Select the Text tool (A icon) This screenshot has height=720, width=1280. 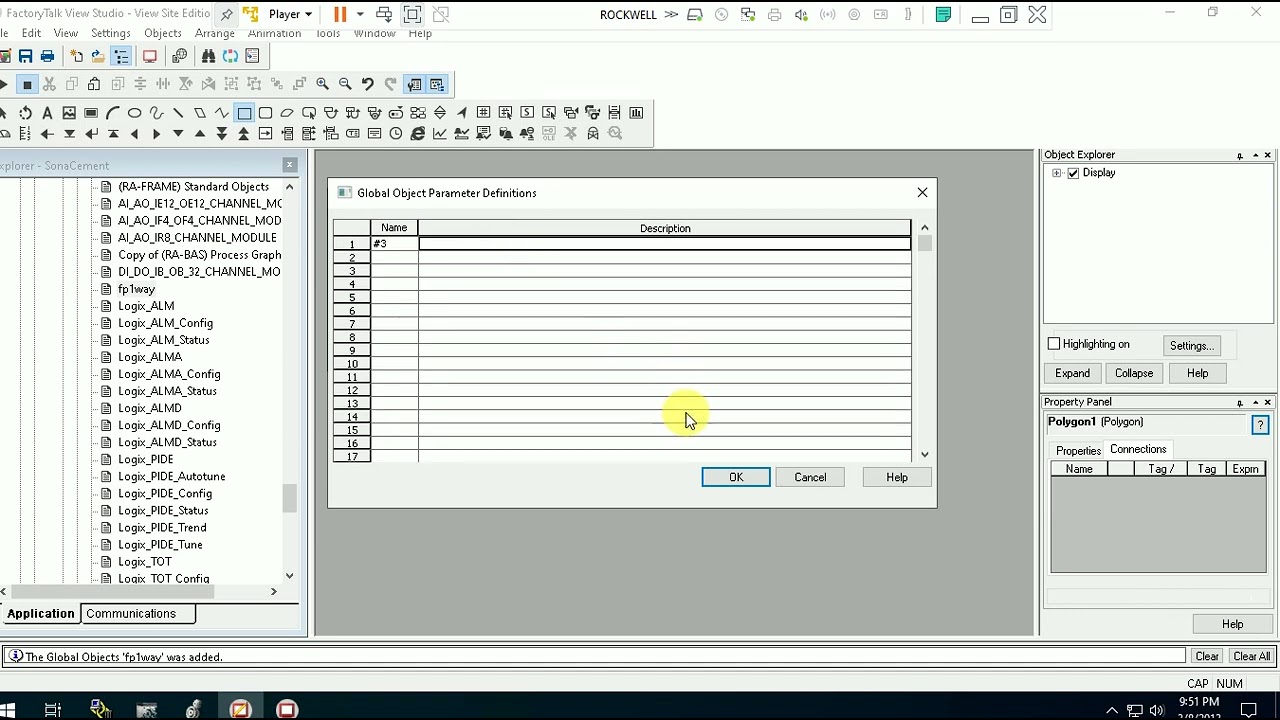(x=47, y=113)
